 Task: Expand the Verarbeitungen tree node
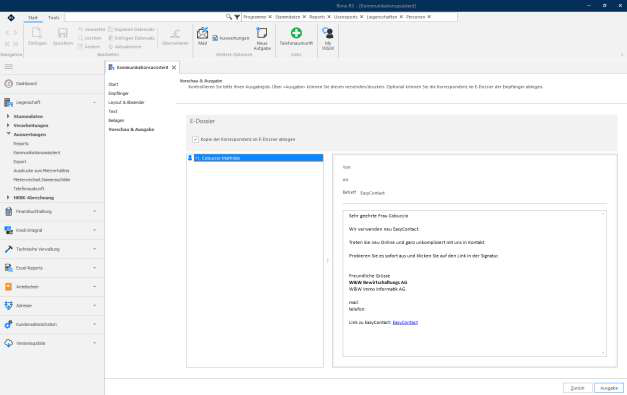coord(8,126)
